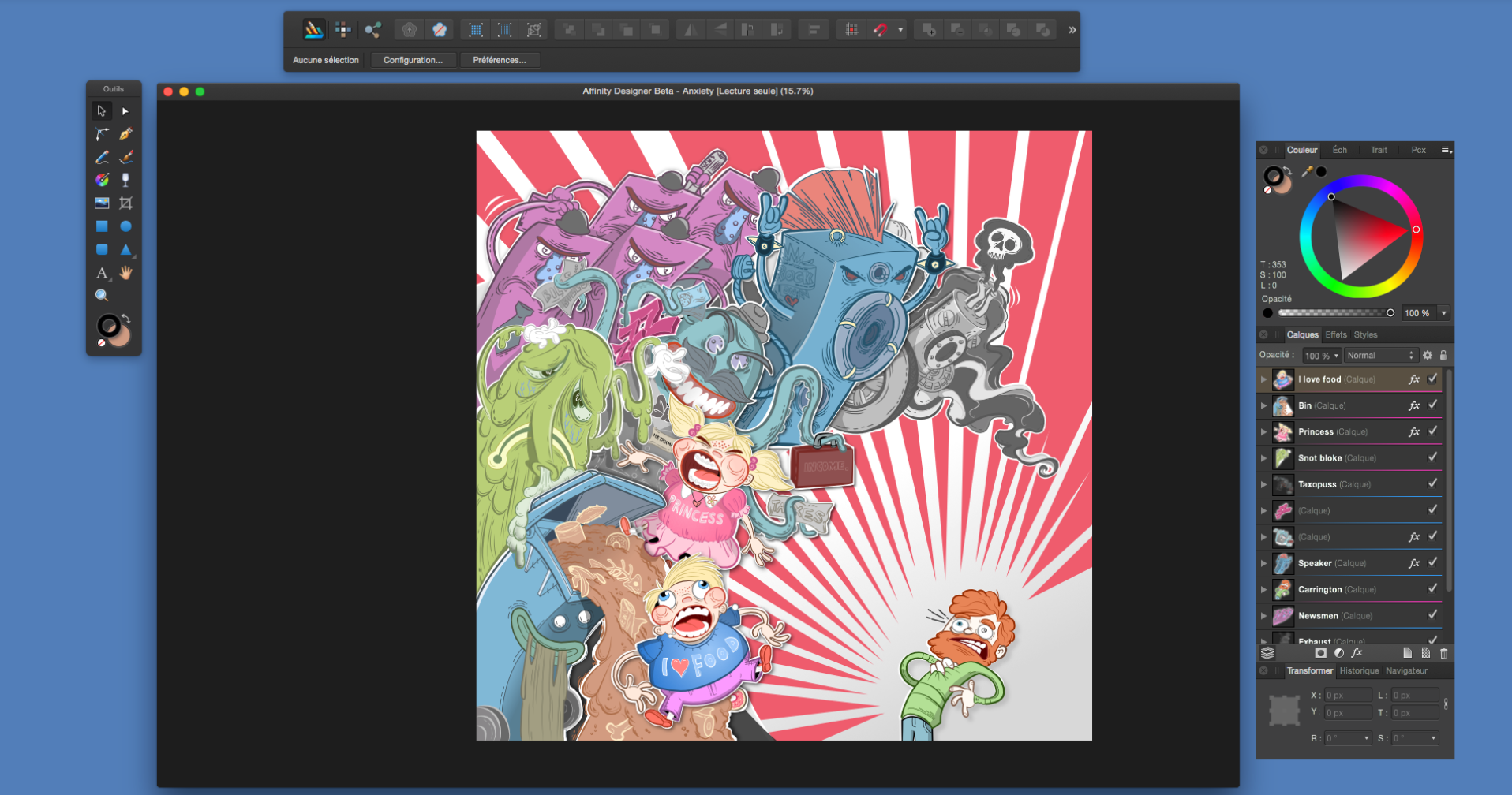This screenshot has width=1512, height=795.
Task: Select the Artistic Text tool
Action: (x=101, y=273)
